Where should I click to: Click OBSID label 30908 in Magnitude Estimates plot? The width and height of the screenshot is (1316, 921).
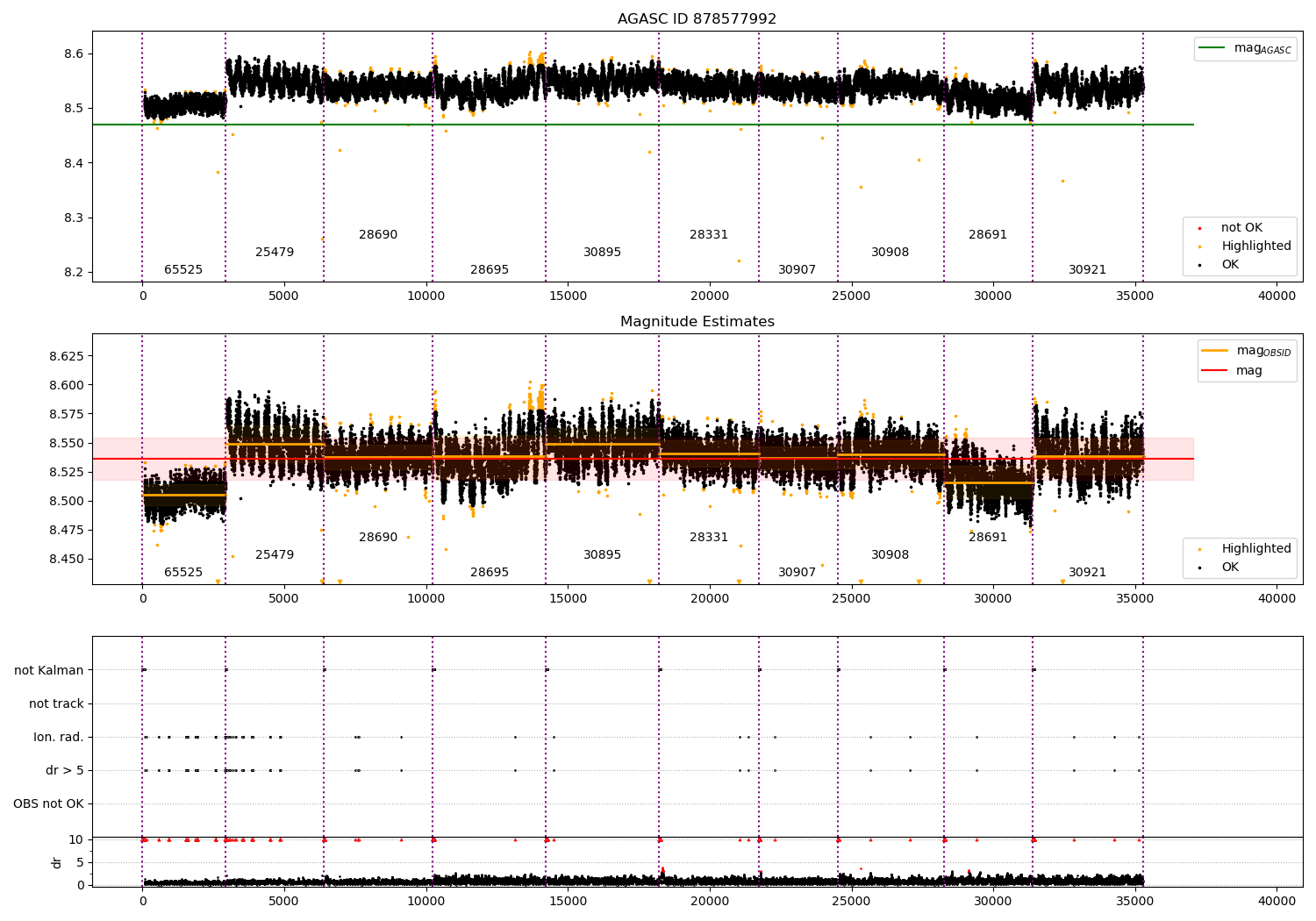890,555
